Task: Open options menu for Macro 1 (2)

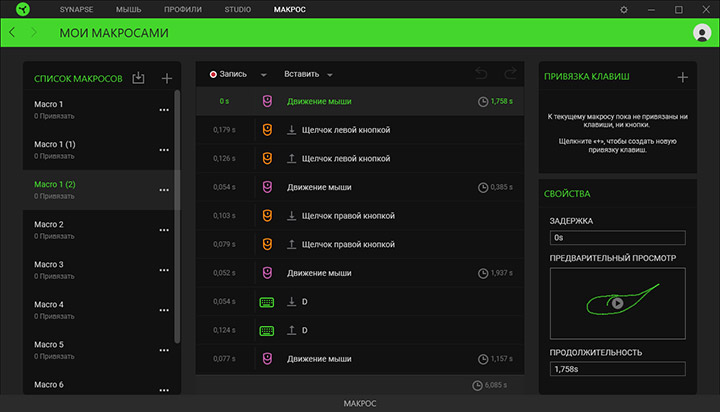Action: pyautogui.click(x=164, y=190)
